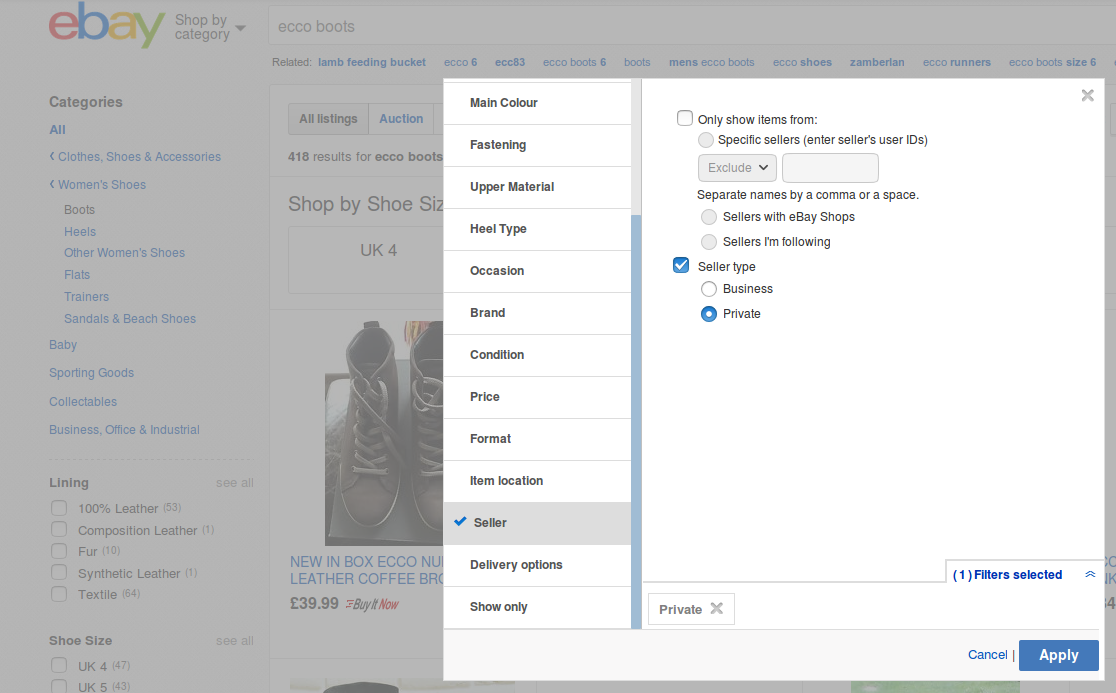Open the Upper Material filter tab
Screen dimensions: 1116x693
pyautogui.click(x=537, y=187)
